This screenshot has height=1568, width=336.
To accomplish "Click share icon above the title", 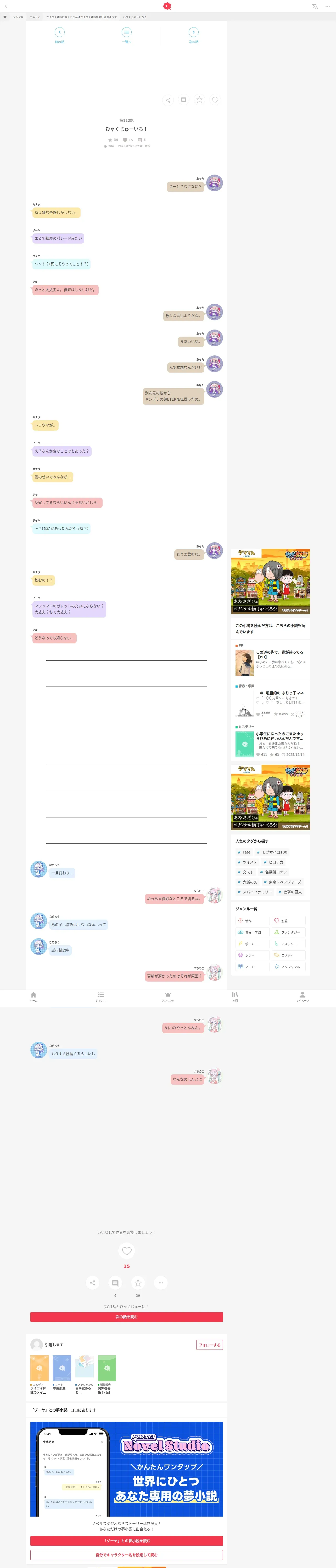I will pyautogui.click(x=168, y=100).
